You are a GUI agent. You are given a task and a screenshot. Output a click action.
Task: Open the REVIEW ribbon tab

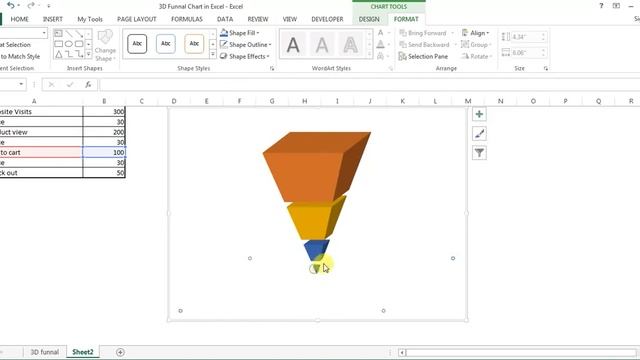[x=258, y=19]
